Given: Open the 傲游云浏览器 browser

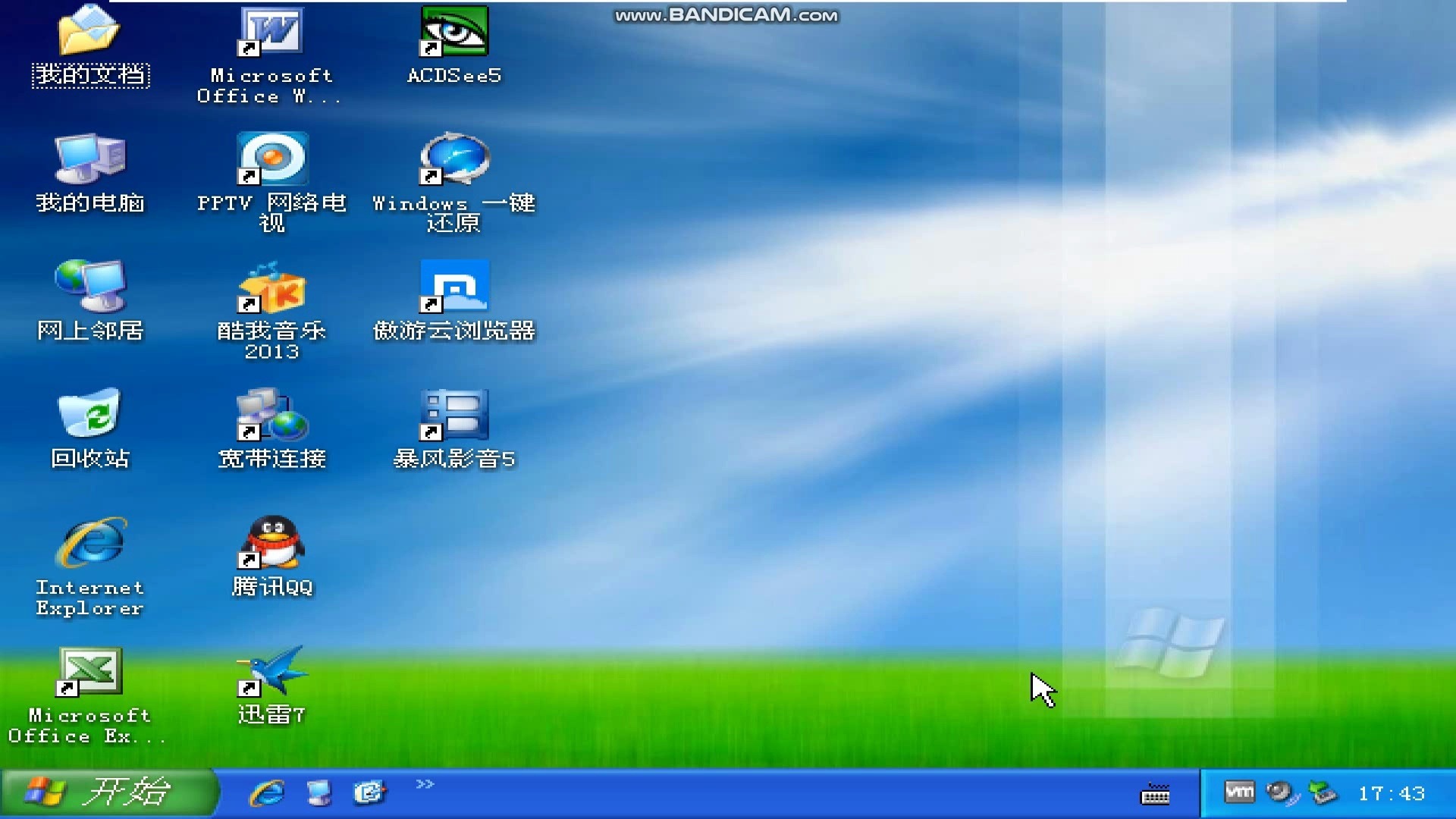Looking at the screenshot, I should point(453,289).
